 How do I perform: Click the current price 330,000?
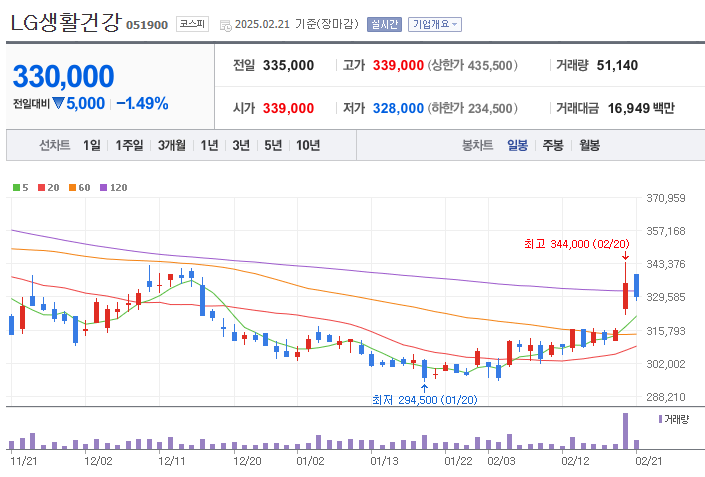[x=63, y=76]
